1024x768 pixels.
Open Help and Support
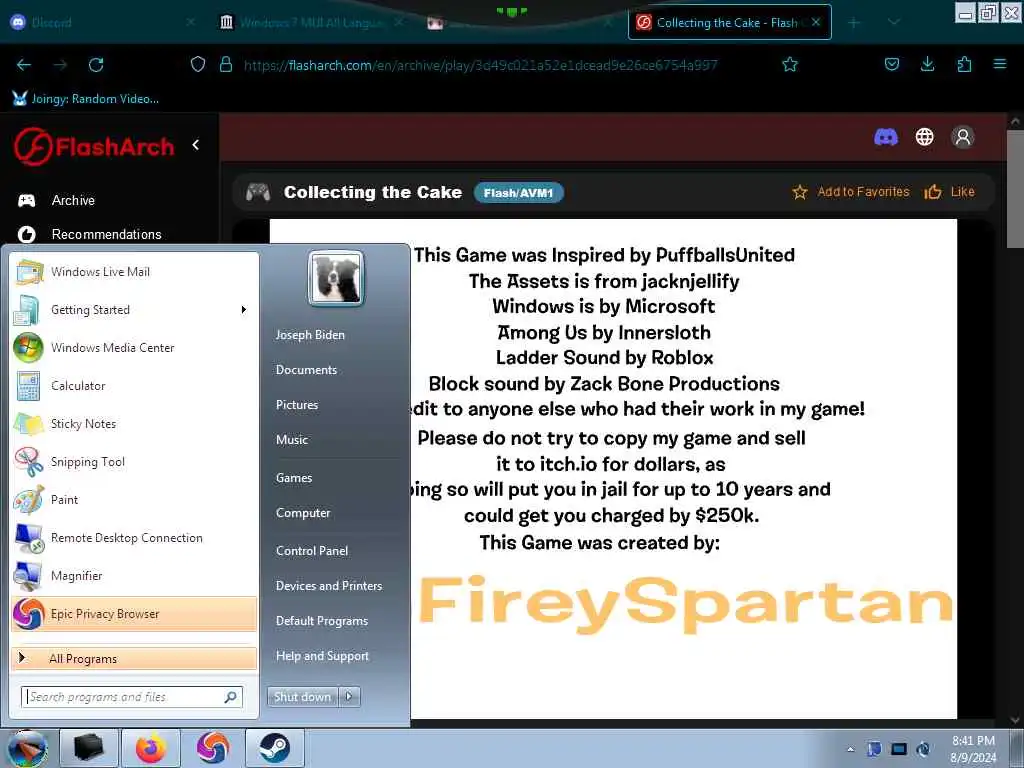pyautogui.click(x=322, y=656)
